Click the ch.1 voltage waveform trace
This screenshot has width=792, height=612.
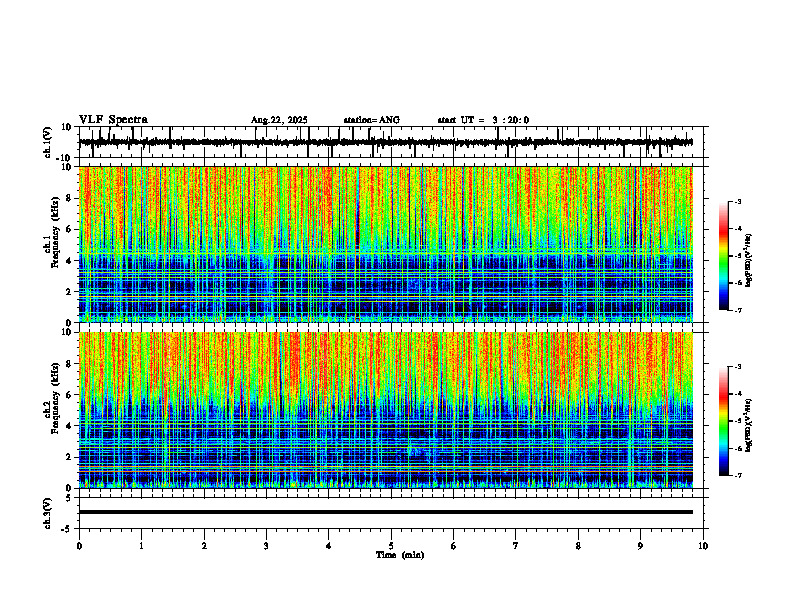tap(385, 142)
